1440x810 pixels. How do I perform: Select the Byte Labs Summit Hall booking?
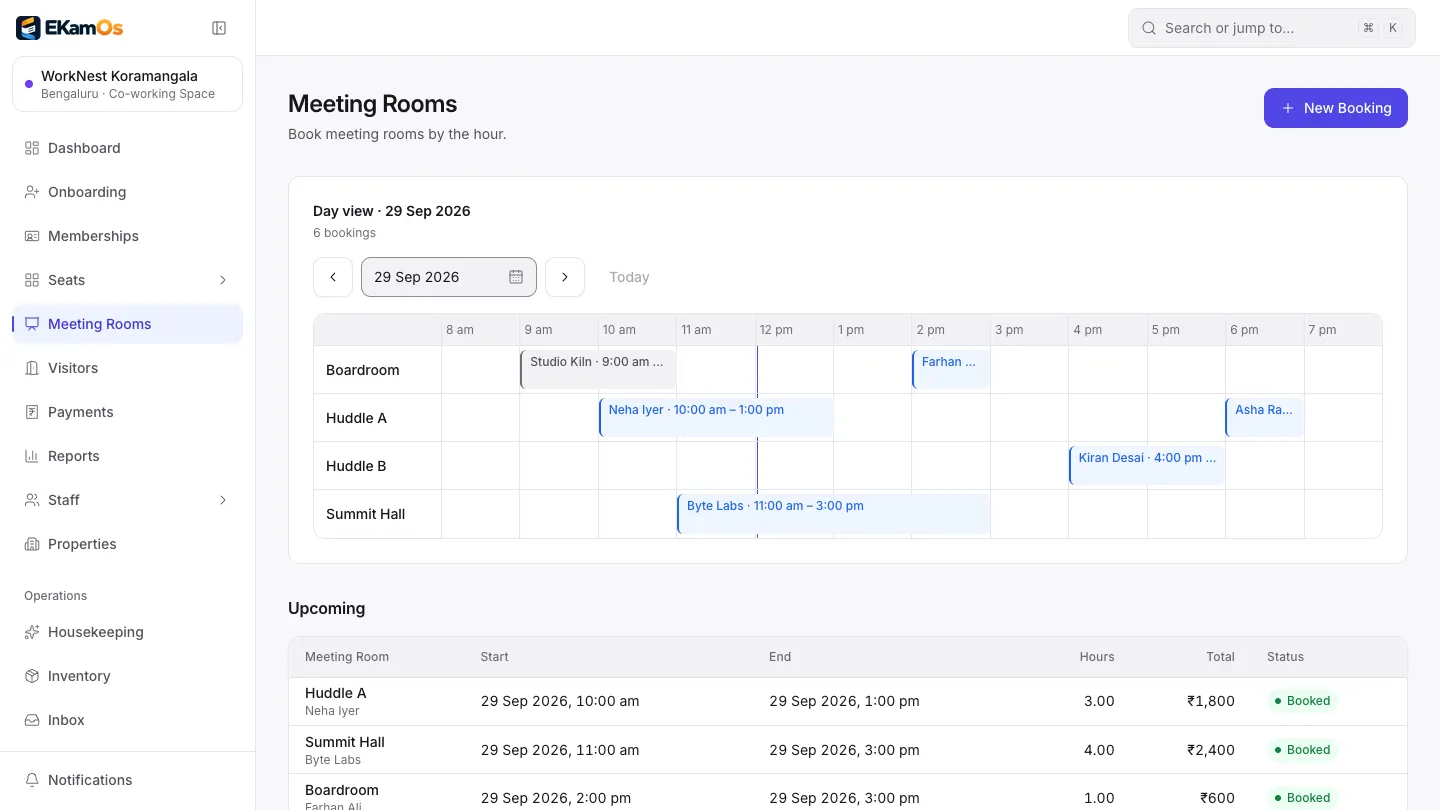(x=834, y=513)
